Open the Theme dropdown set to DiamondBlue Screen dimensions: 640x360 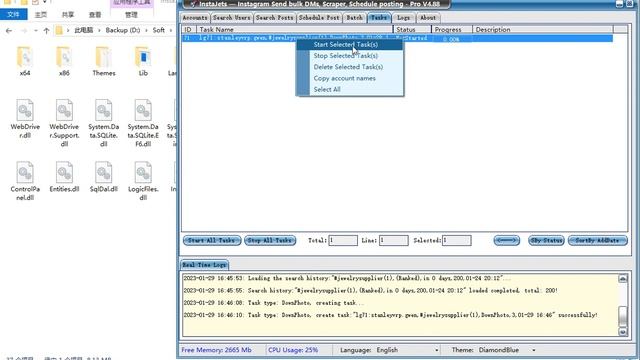[507, 350]
